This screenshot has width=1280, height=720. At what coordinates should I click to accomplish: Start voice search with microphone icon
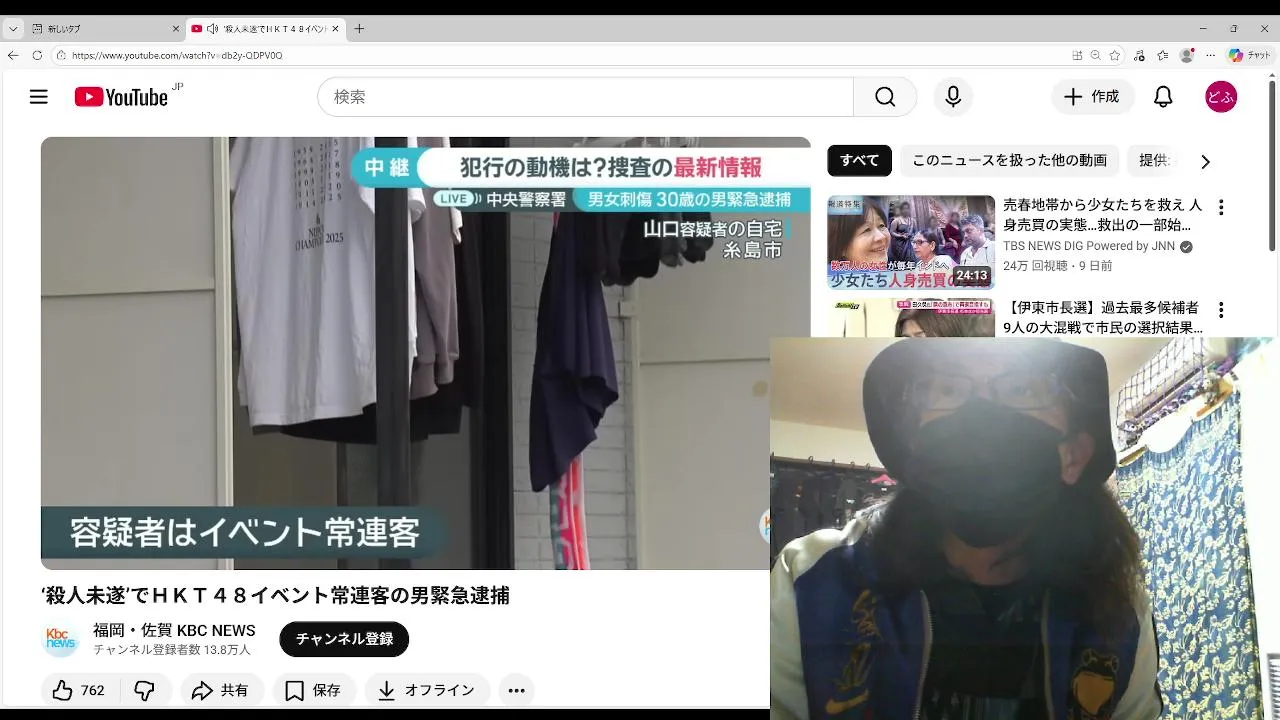click(x=953, y=97)
